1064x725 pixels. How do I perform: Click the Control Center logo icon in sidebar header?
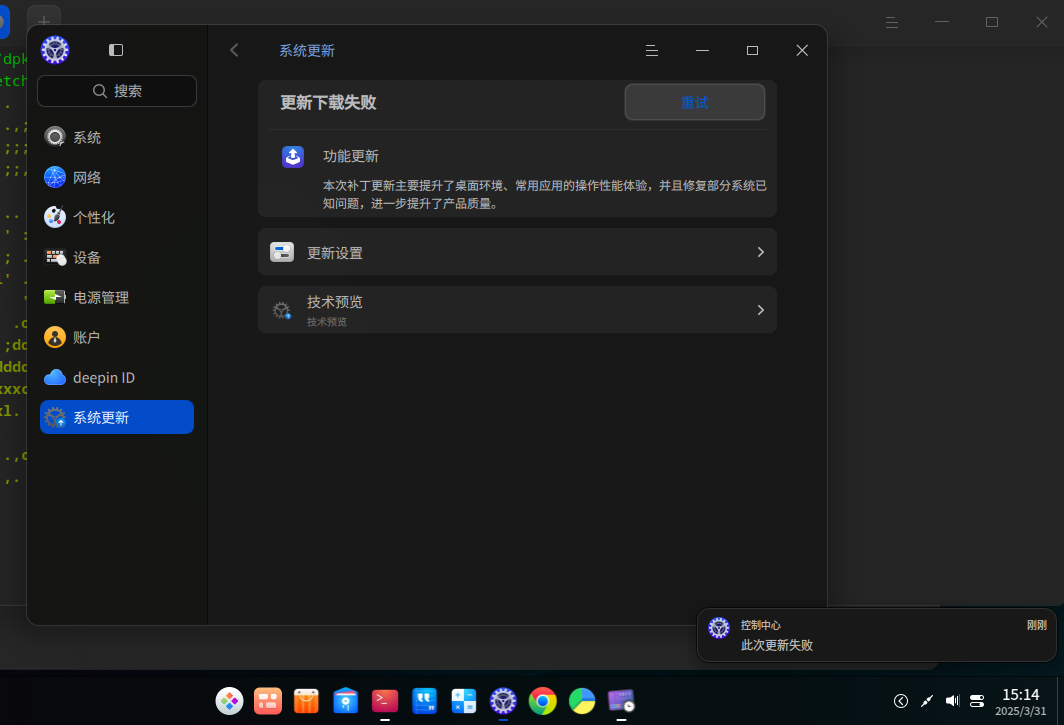click(x=55, y=50)
